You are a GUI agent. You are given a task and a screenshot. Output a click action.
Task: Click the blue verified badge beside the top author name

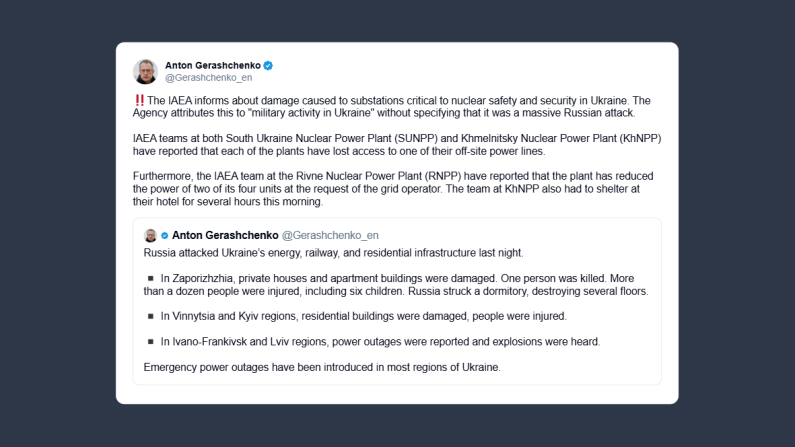tap(268, 66)
